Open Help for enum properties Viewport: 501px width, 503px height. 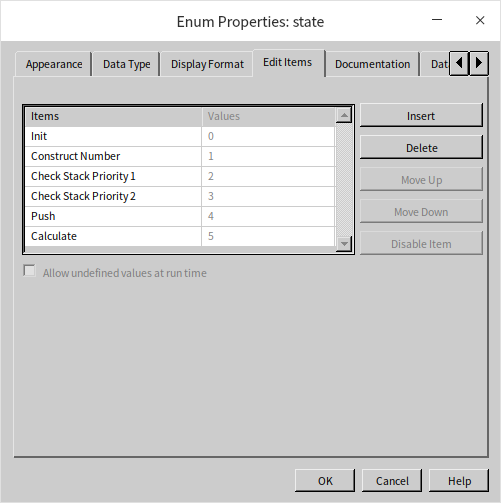(459, 481)
